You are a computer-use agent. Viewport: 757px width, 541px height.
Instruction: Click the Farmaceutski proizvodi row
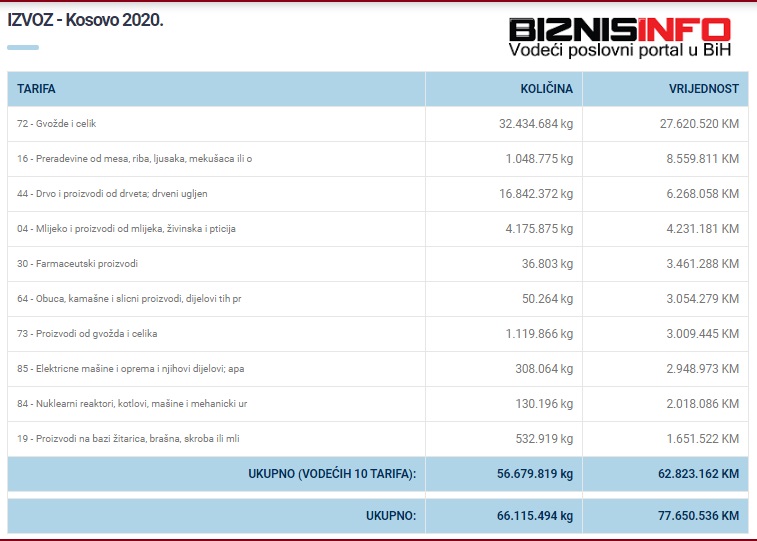pos(78,264)
